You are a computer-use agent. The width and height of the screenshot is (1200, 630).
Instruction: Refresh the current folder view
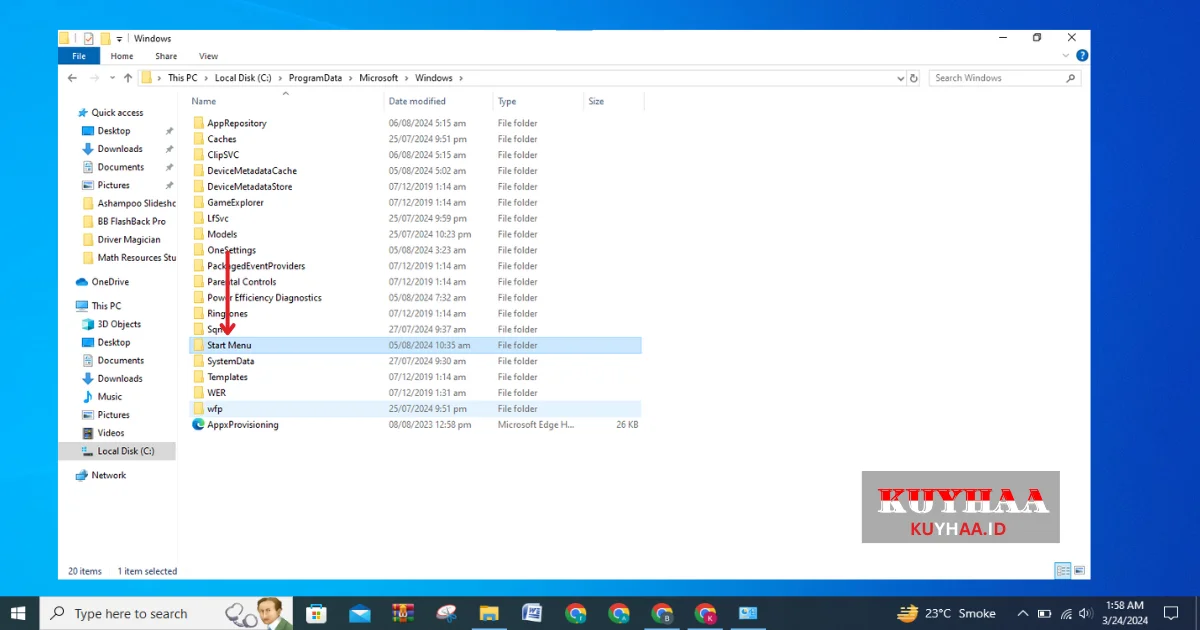point(913,78)
